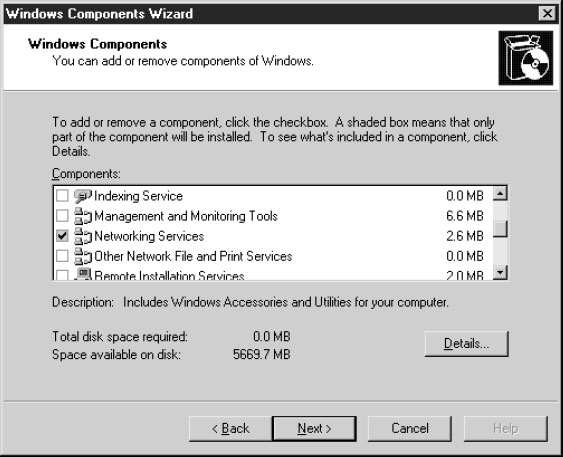The width and height of the screenshot is (563, 457).
Task: Click the Space available on disk label
Action: [x=116, y=355]
